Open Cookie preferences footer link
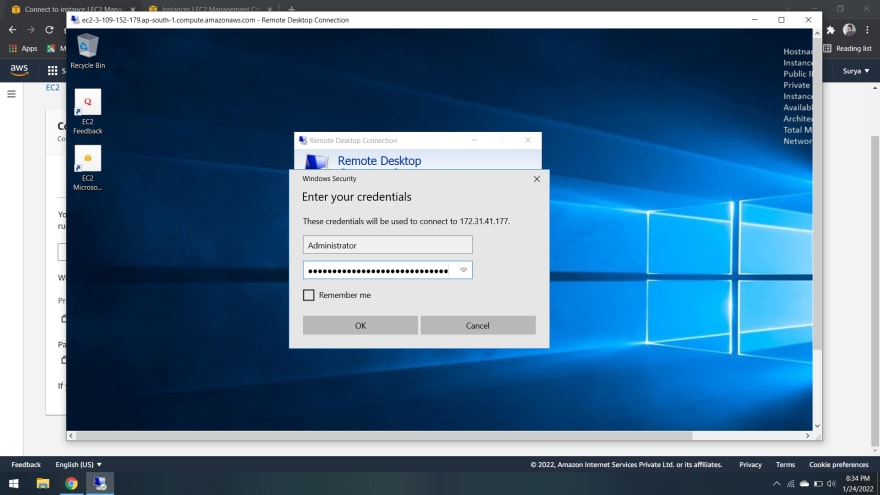This screenshot has width=880, height=495. coord(838,465)
